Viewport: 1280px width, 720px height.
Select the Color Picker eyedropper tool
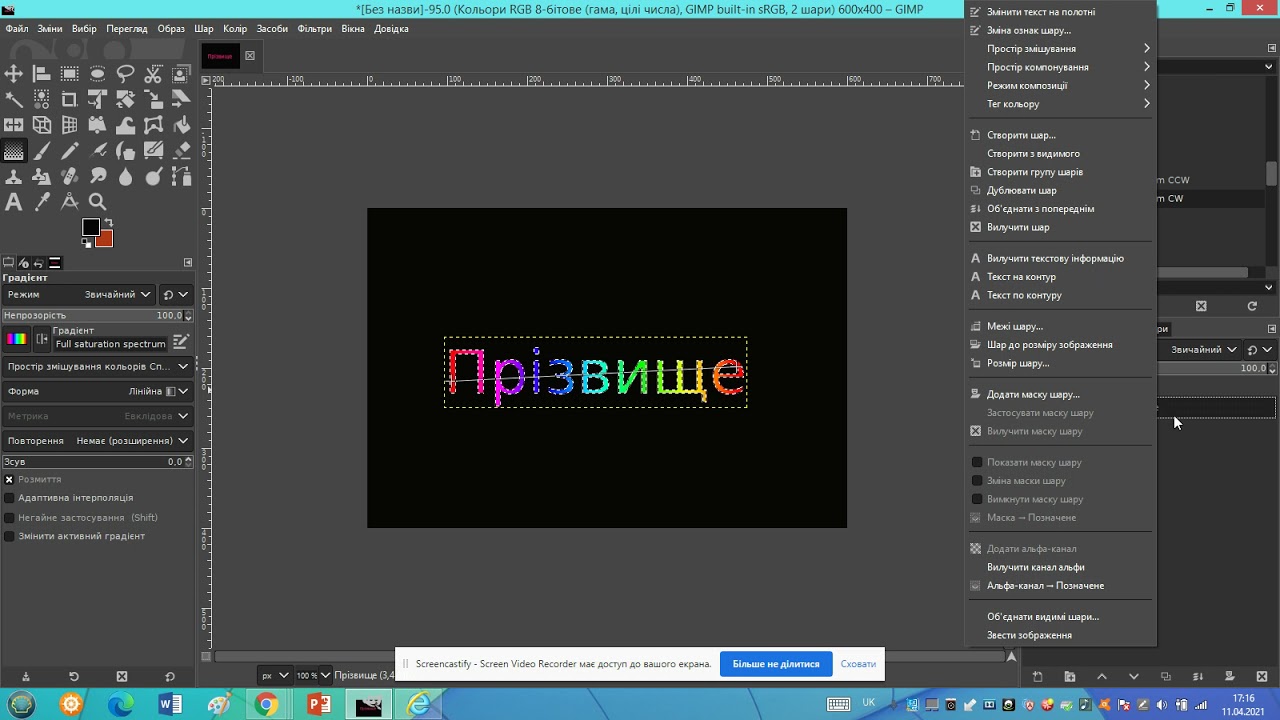(42, 203)
